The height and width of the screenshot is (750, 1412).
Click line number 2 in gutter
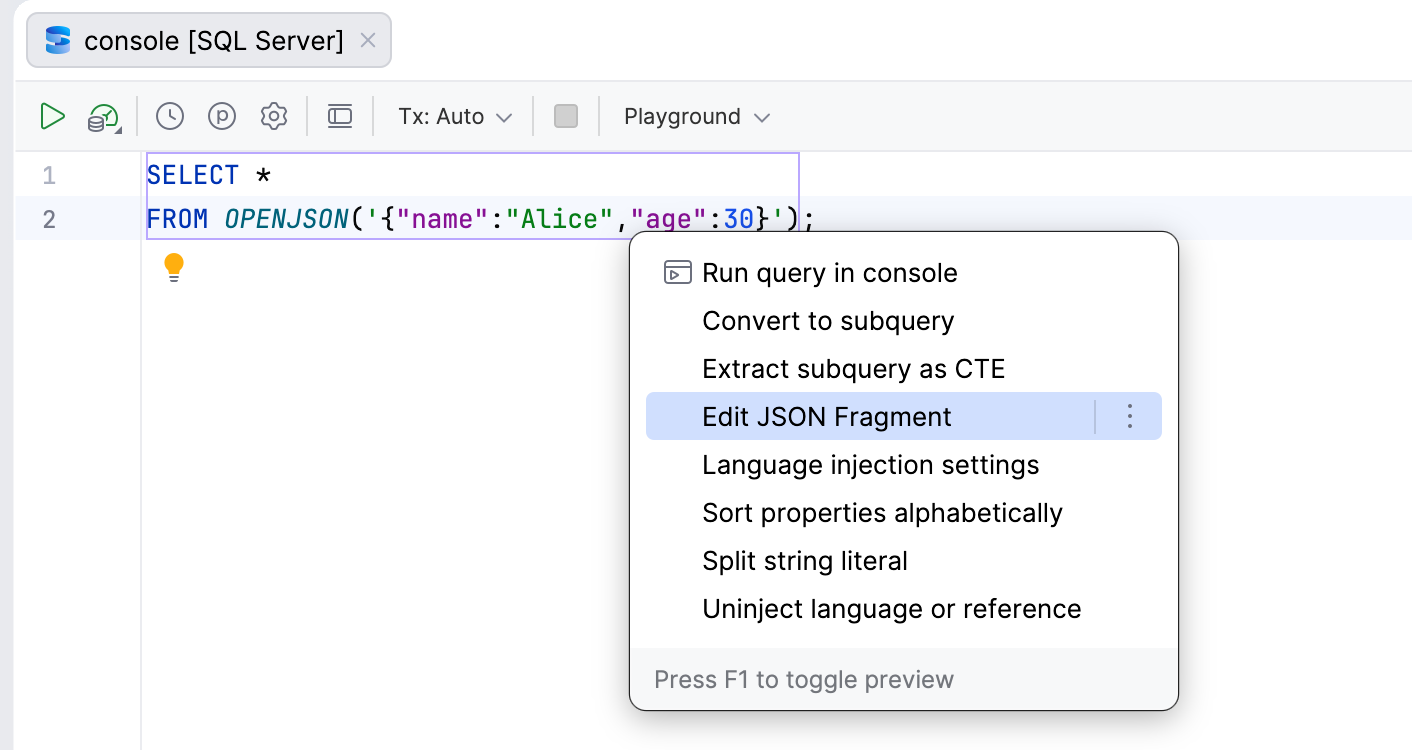(49, 219)
